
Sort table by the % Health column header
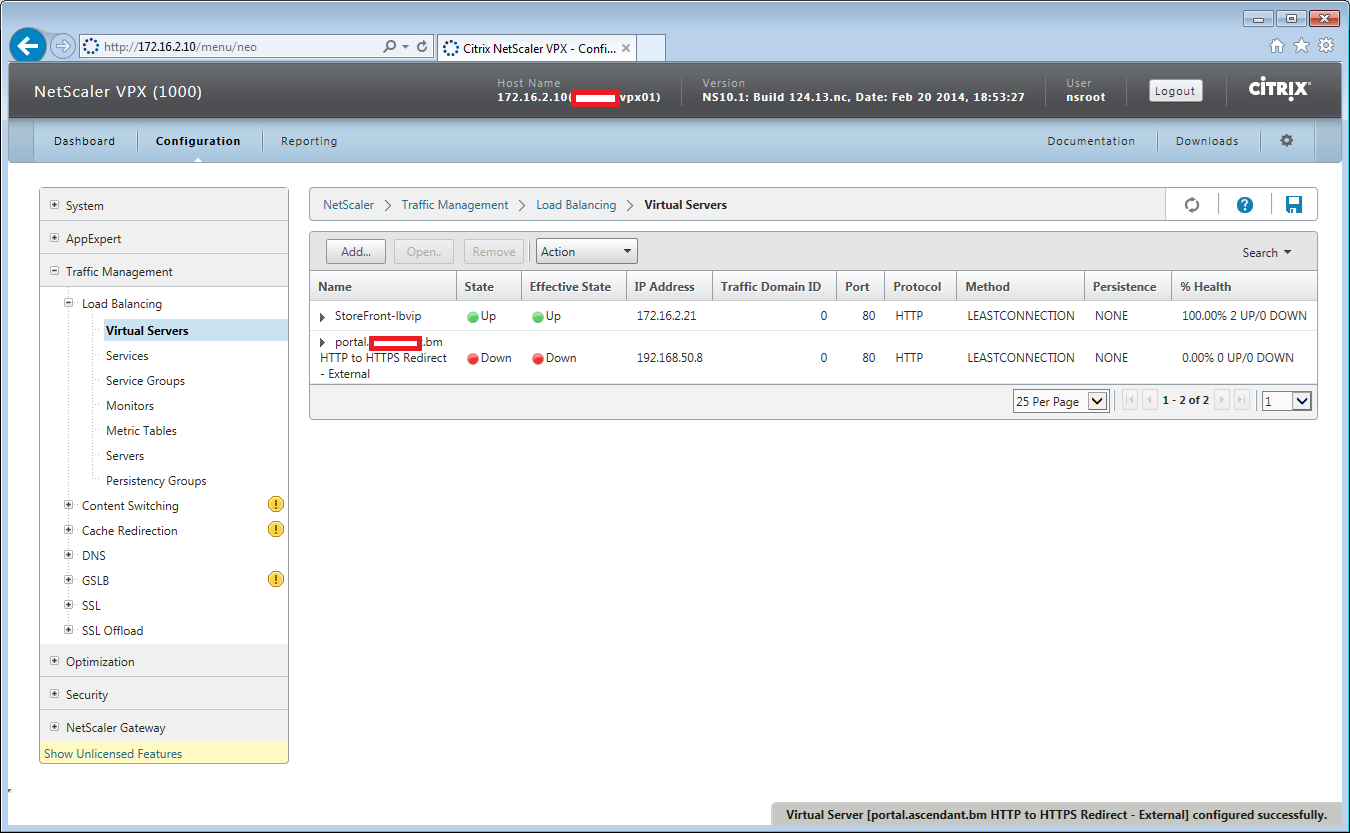1244,286
